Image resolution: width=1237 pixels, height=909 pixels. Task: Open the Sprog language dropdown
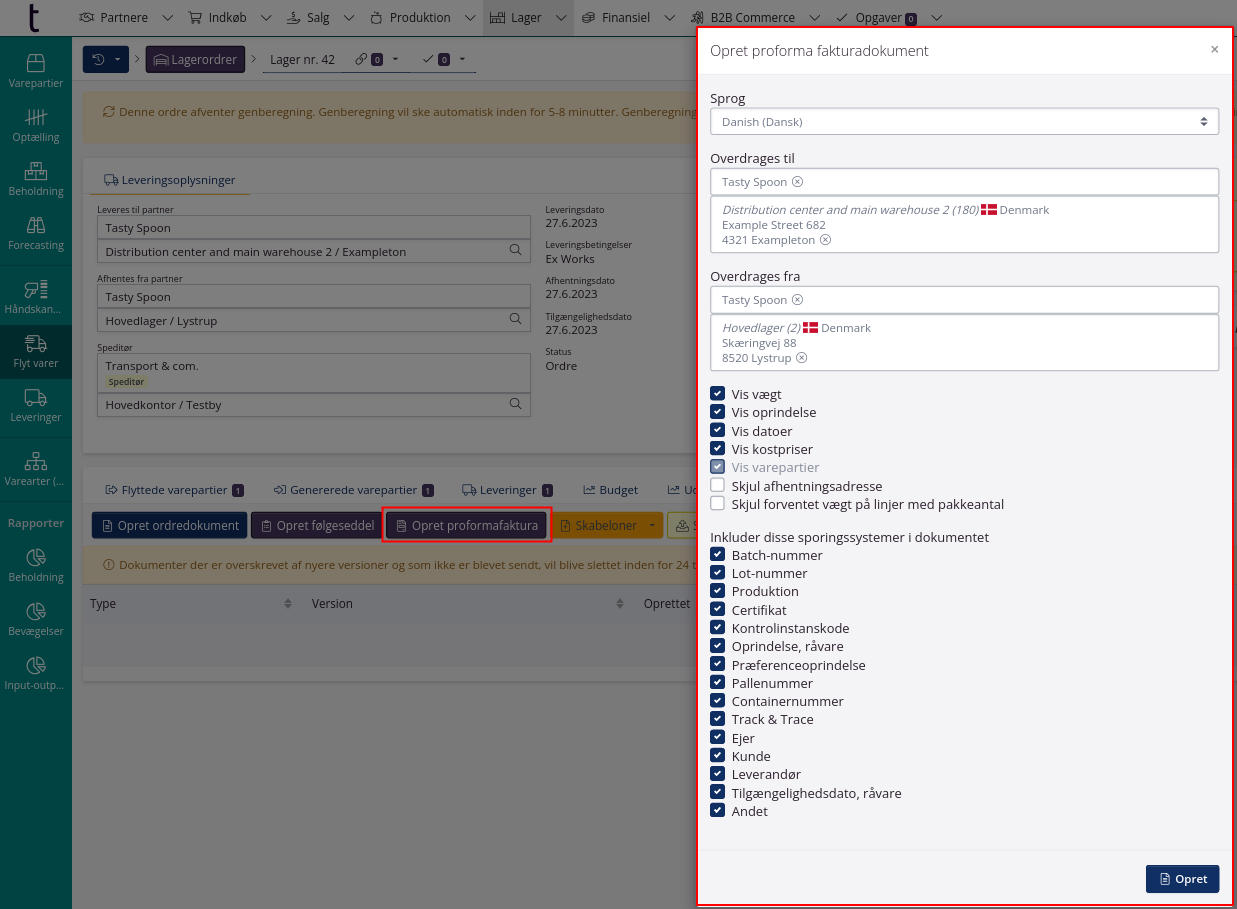963,122
